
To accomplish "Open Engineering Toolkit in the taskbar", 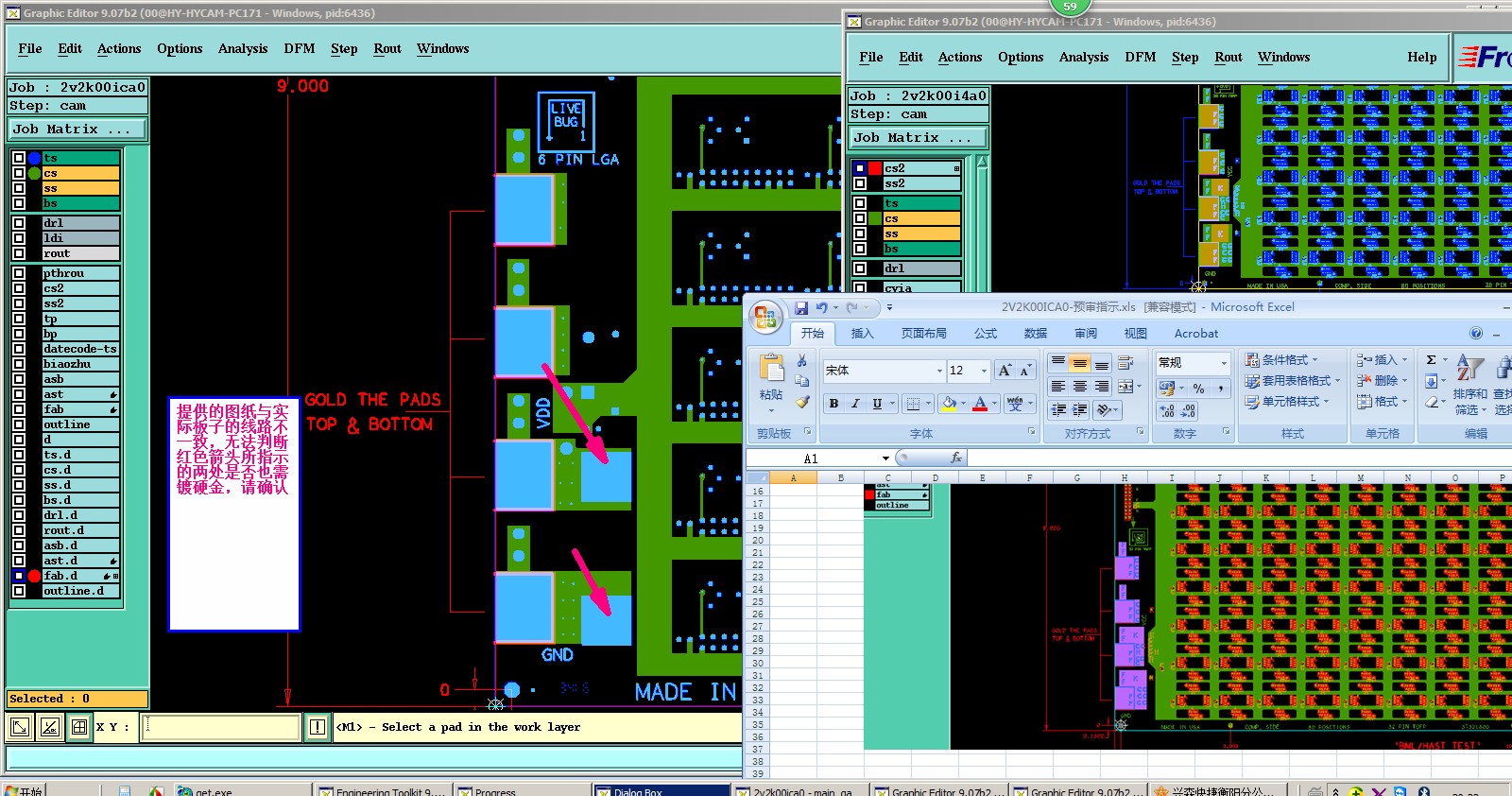I will [382, 789].
